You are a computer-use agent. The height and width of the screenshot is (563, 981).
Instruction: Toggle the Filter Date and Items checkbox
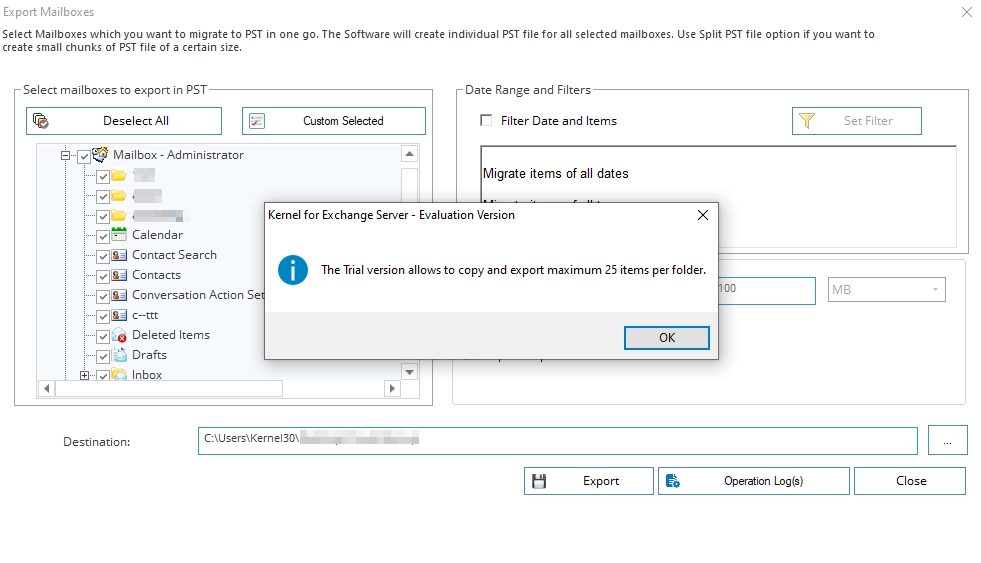[486, 120]
